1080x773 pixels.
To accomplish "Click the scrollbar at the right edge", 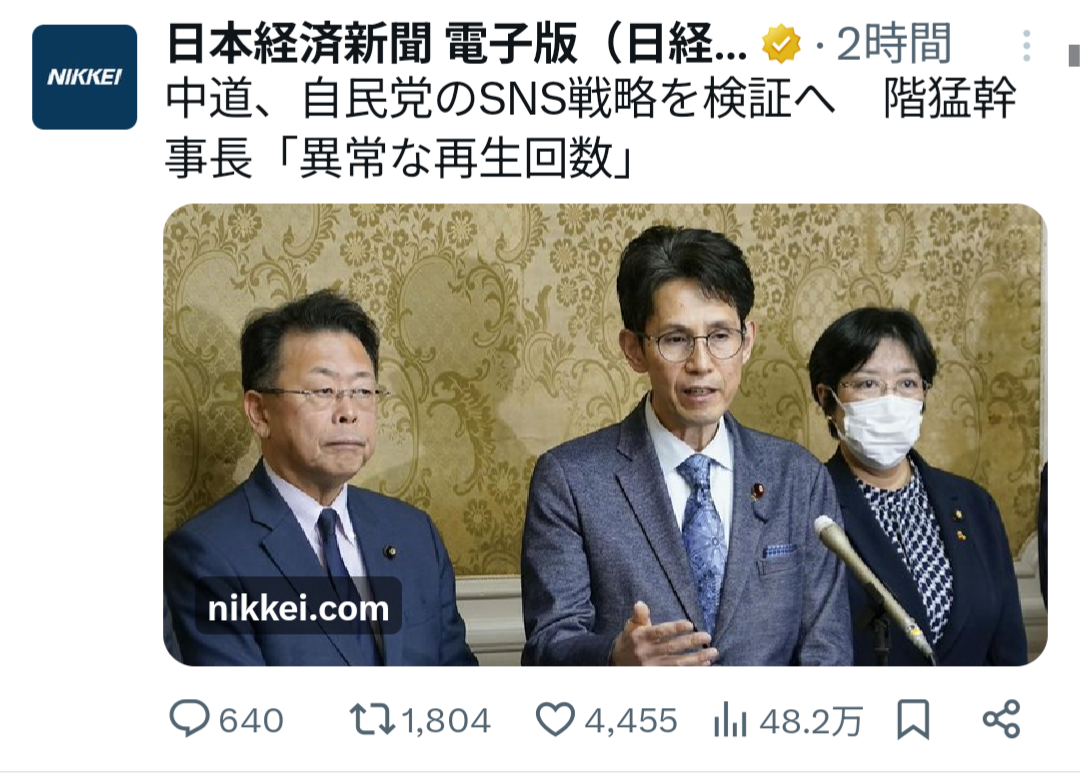I will pyautogui.click(x=1073, y=55).
